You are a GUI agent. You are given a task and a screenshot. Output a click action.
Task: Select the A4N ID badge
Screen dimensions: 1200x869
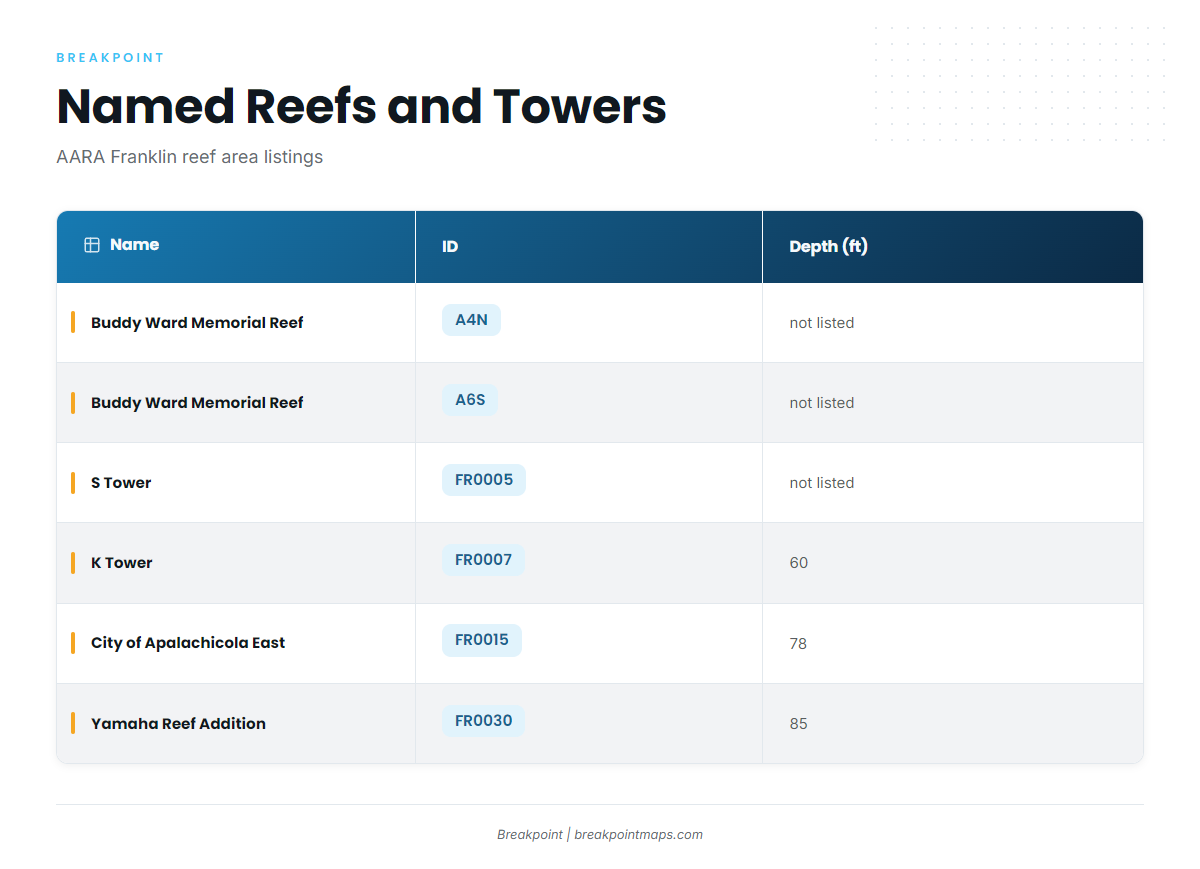click(x=471, y=320)
